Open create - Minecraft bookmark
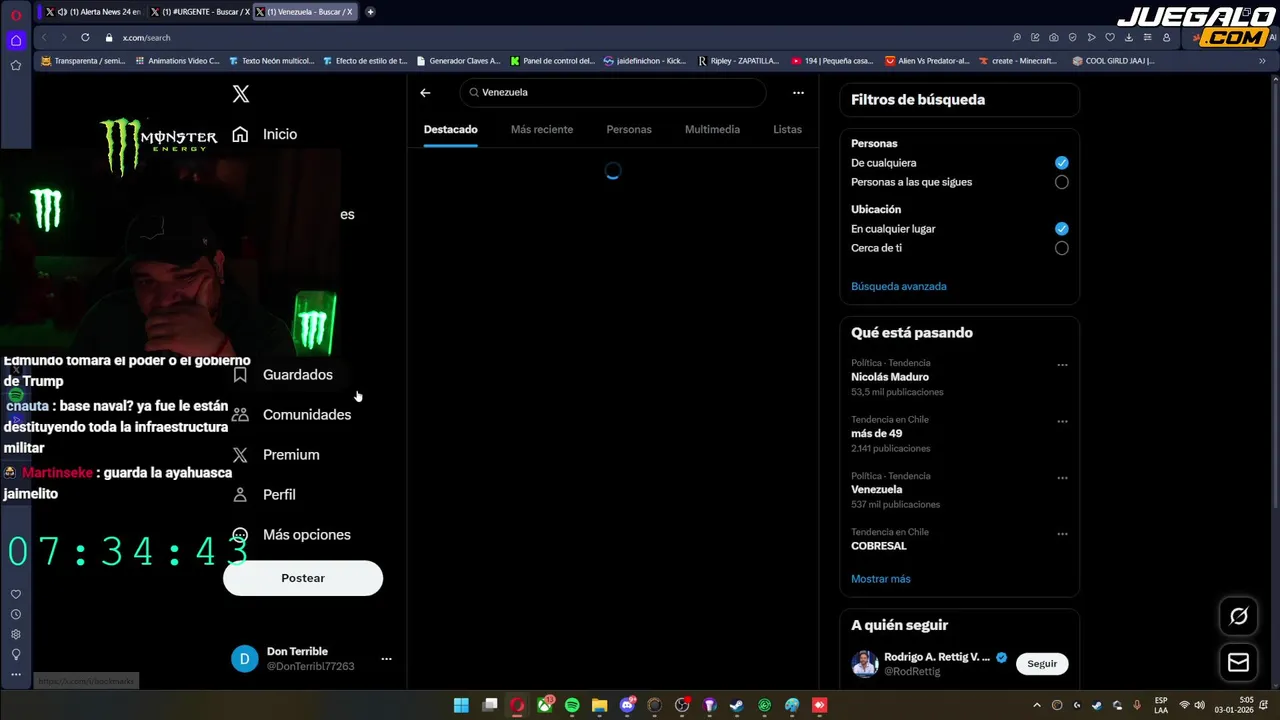The height and width of the screenshot is (720, 1280). 1018,61
